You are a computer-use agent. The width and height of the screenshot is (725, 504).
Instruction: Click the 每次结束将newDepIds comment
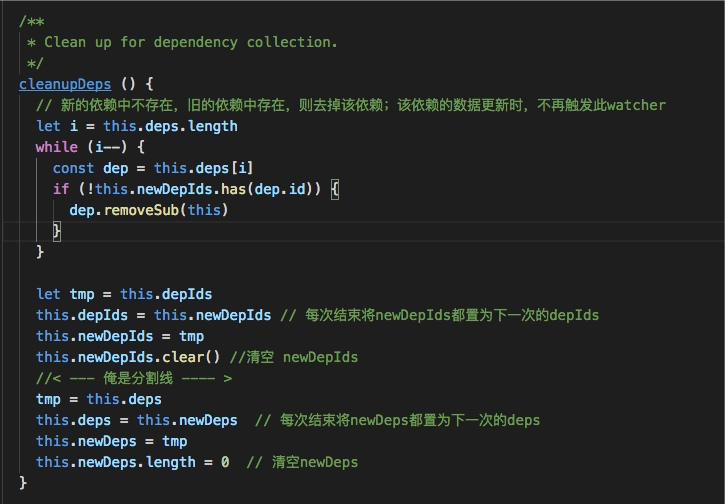tap(439, 315)
